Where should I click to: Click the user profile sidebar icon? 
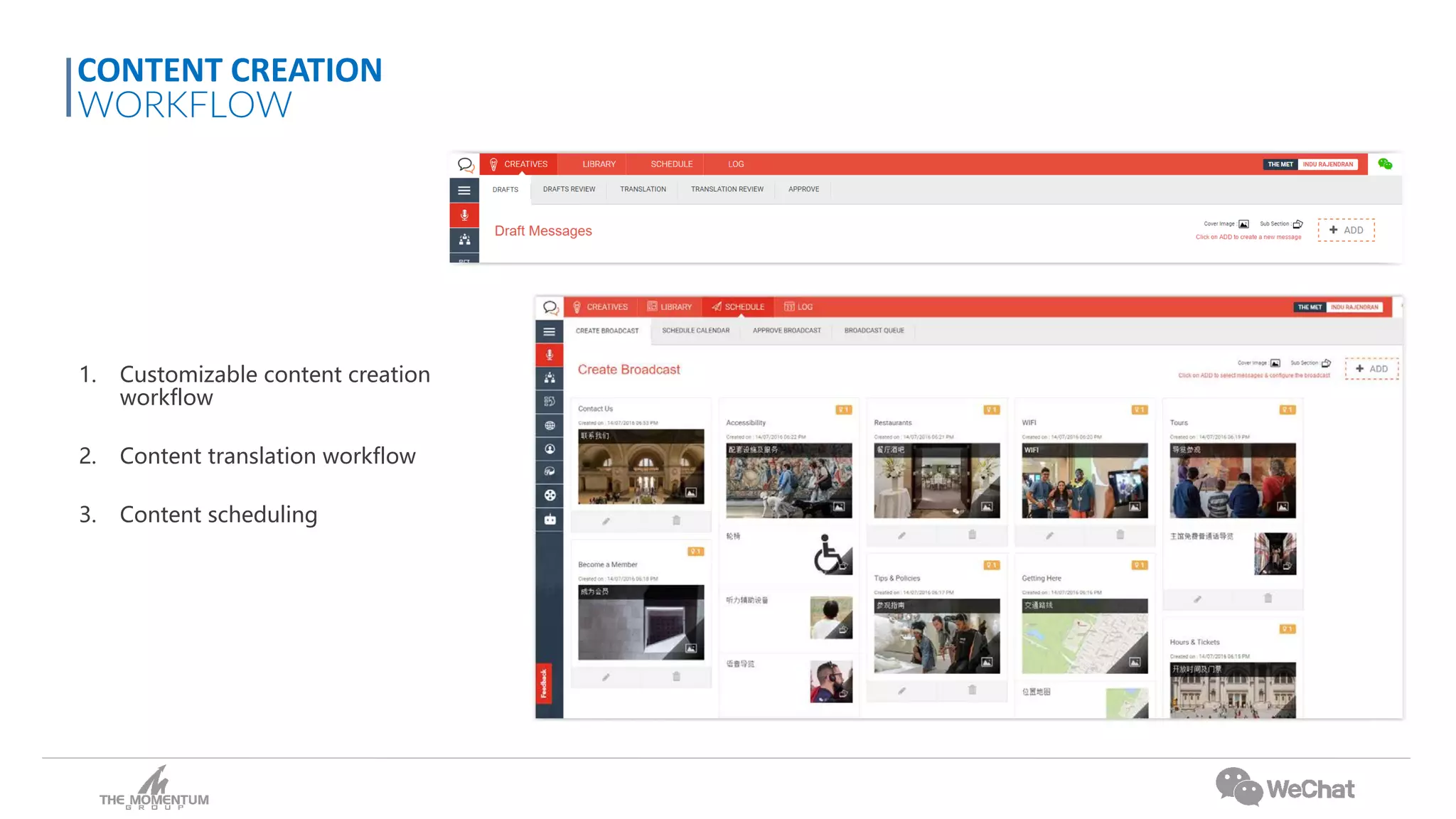pyautogui.click(x=550, y=449)
